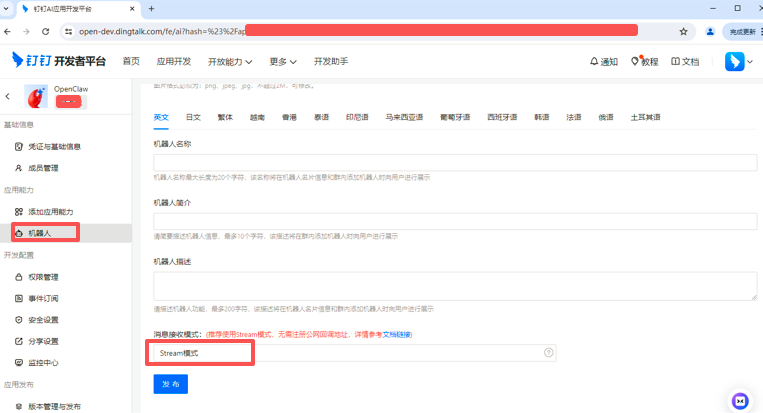Click the back chevron beside OpenClaw
Screen dimensions: 763x413
pyautogui.click(x=7, y=96)
